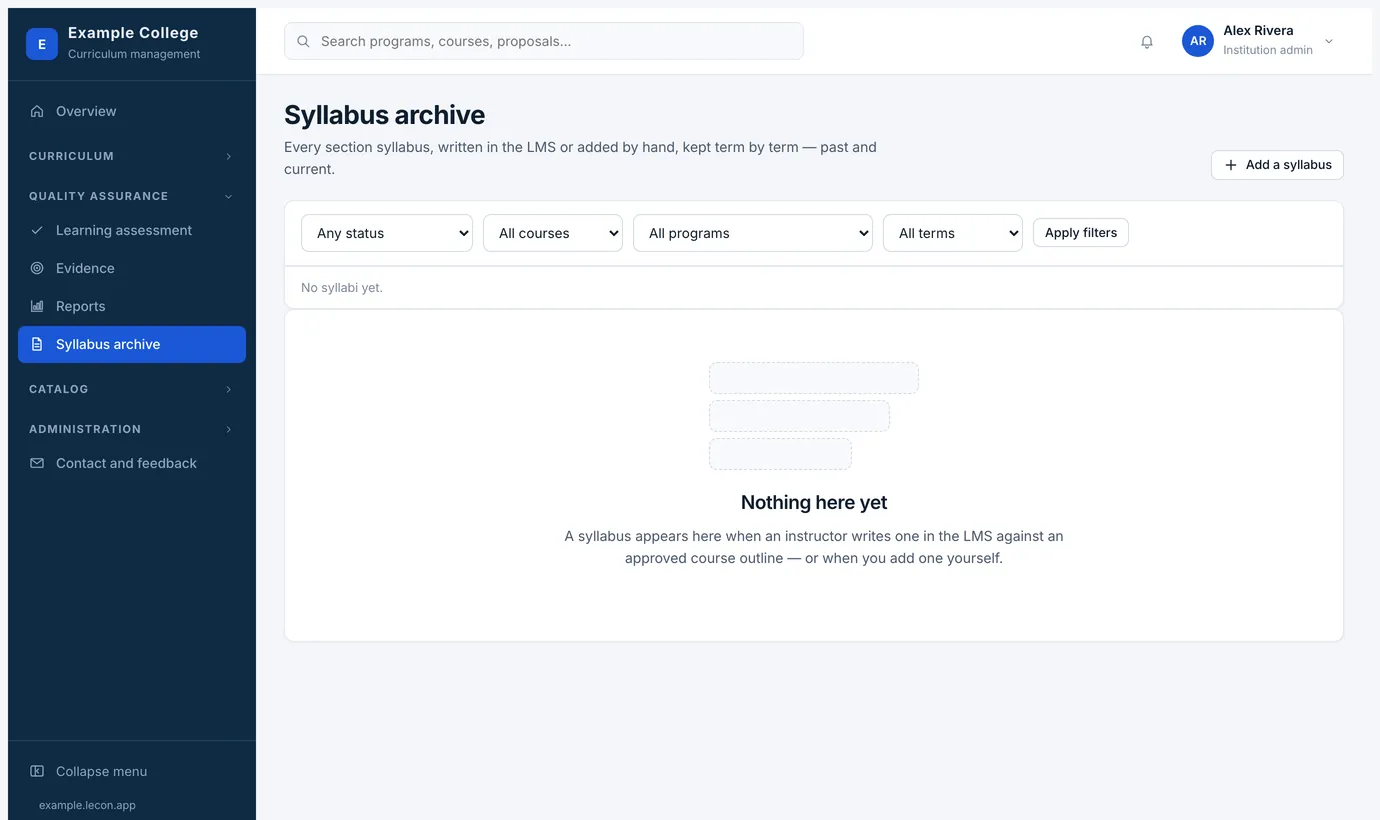Select Syllabus archive in the sidebar
This screenshot has width=1380, height=820.
coord(132,344)
